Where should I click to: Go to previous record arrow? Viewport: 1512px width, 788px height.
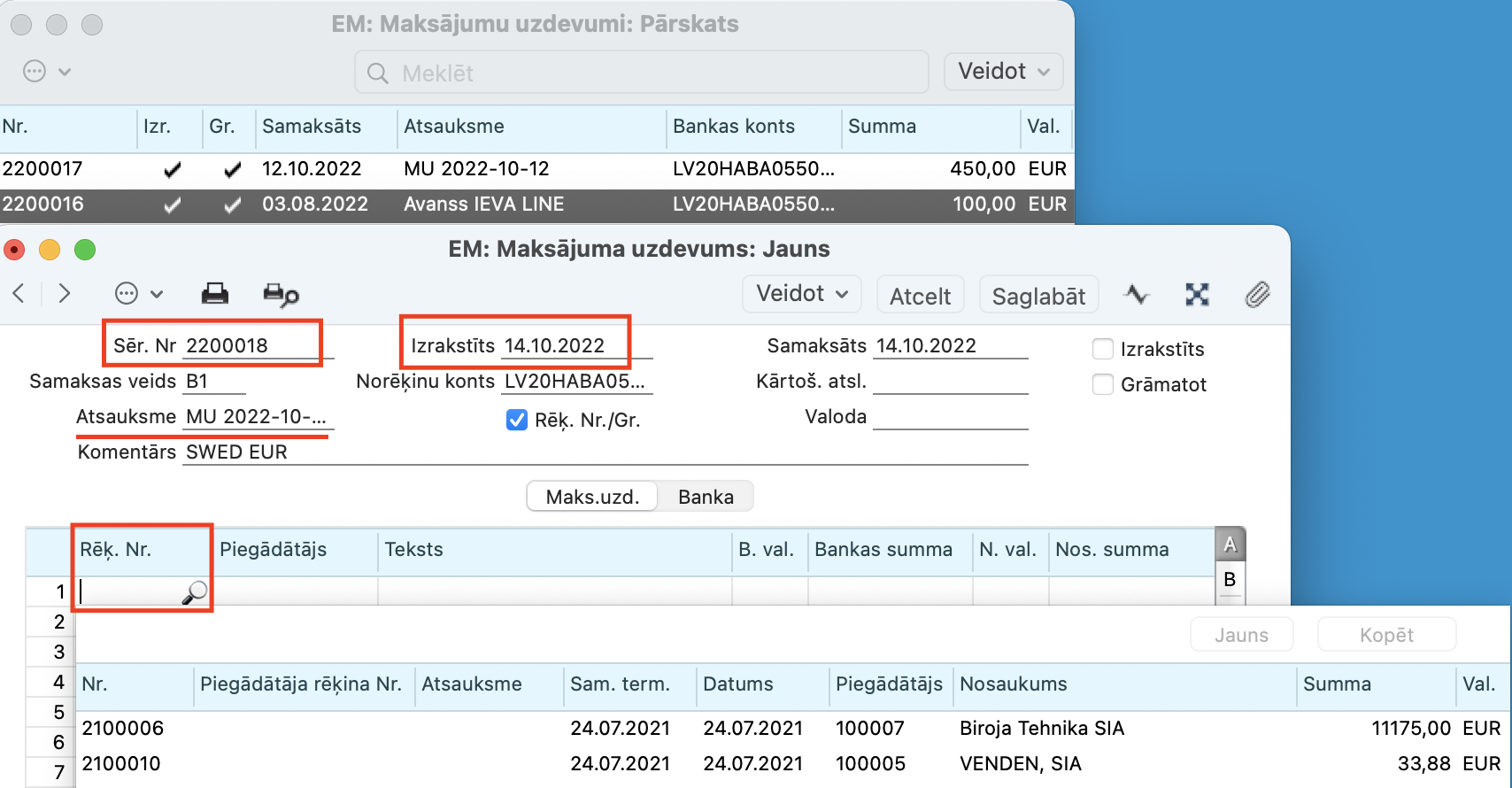(19, 294)
